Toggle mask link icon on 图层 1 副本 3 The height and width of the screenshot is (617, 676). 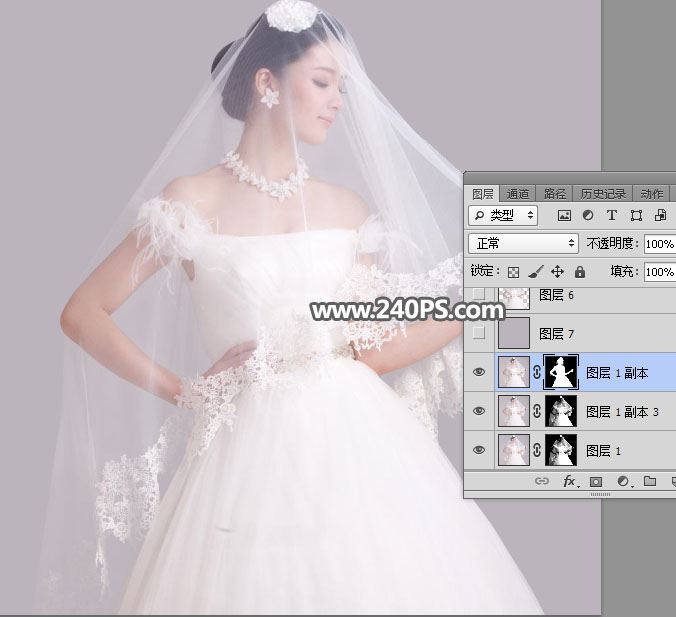[x=537, y=411]
